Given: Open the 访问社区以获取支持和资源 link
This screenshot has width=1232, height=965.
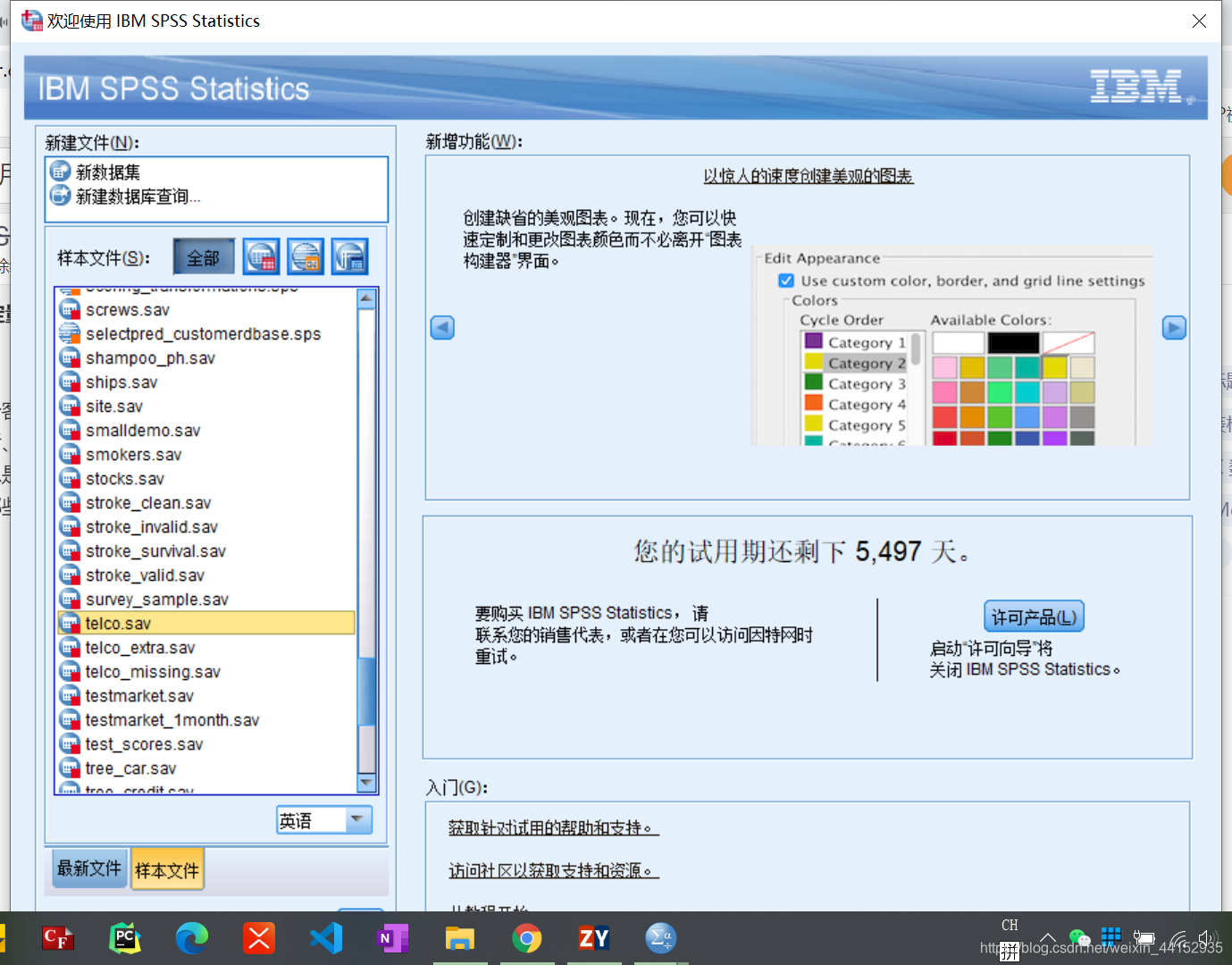Looking at the screenshot, I should click(x=553, y=870).
